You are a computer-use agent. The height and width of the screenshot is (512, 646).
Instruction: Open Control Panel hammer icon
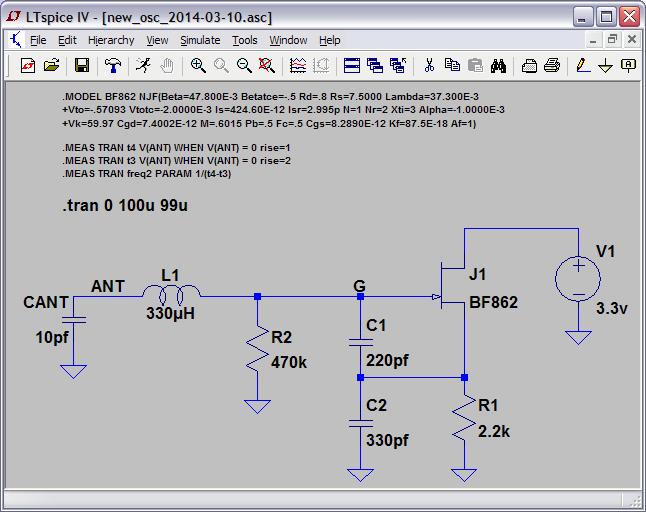point(113,65)
